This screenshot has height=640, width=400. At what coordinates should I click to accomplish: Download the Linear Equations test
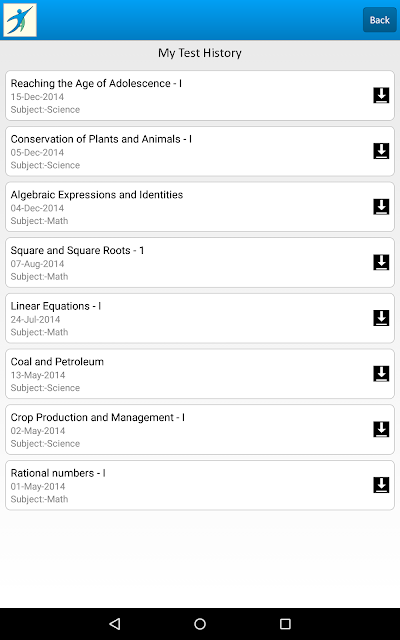tap(381, 318)
